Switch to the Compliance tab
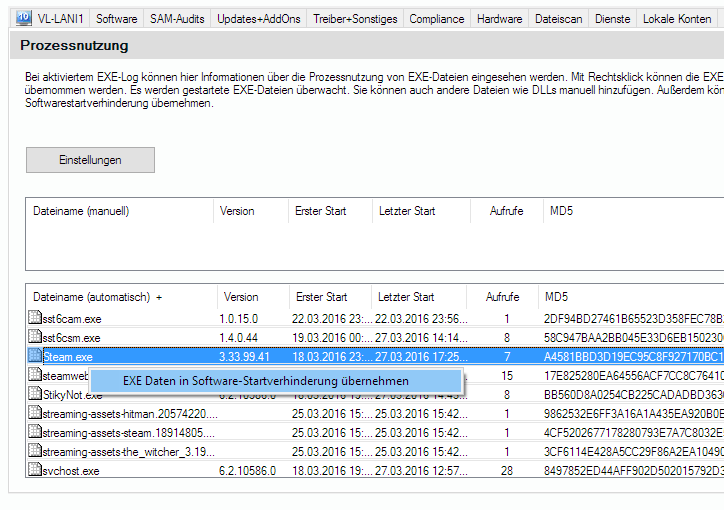 pos(437,18)
